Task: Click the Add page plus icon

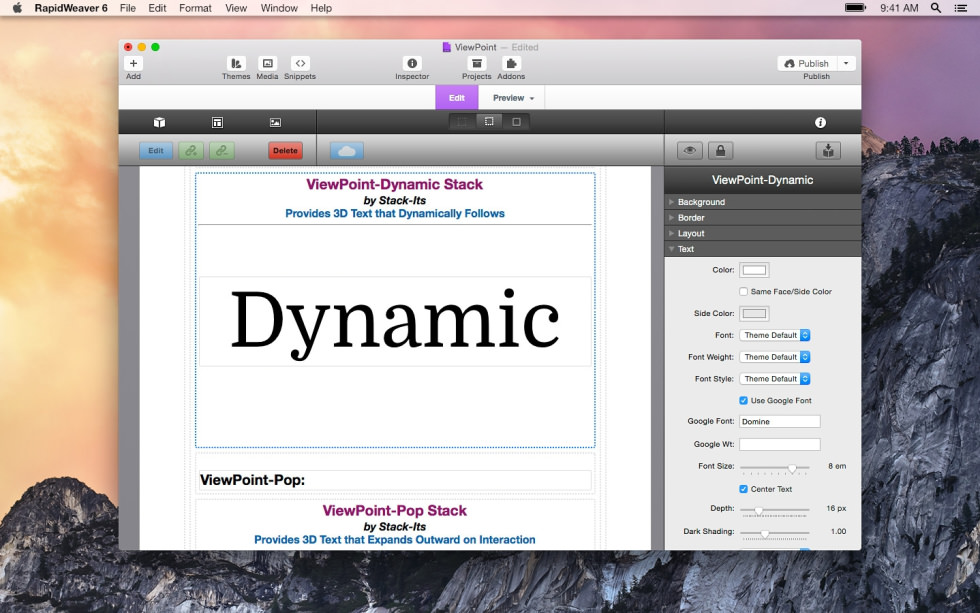Action: point(133,64)
